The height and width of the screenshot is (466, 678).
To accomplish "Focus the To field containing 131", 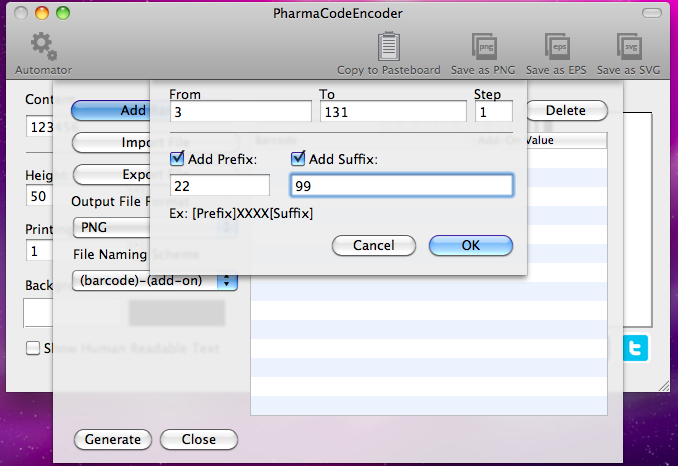I will click(393, 112).
